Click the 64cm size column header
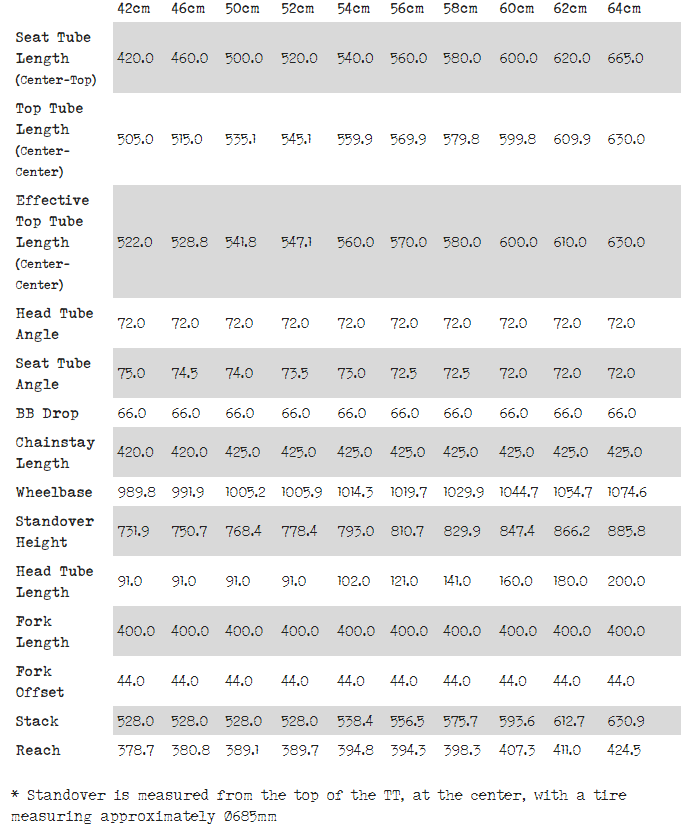 [624, 9]
